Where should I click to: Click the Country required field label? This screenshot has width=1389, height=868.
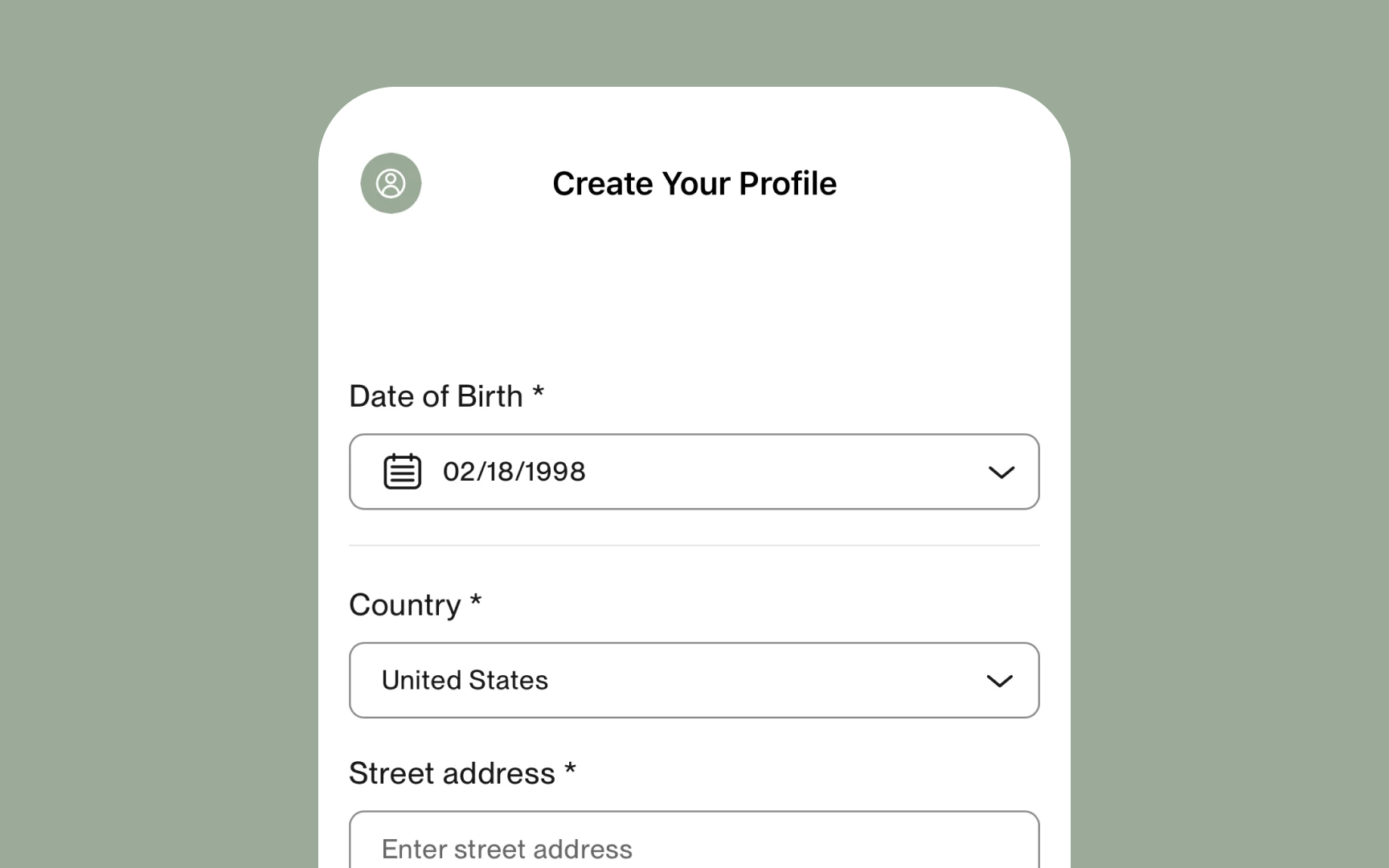[415, 604]
